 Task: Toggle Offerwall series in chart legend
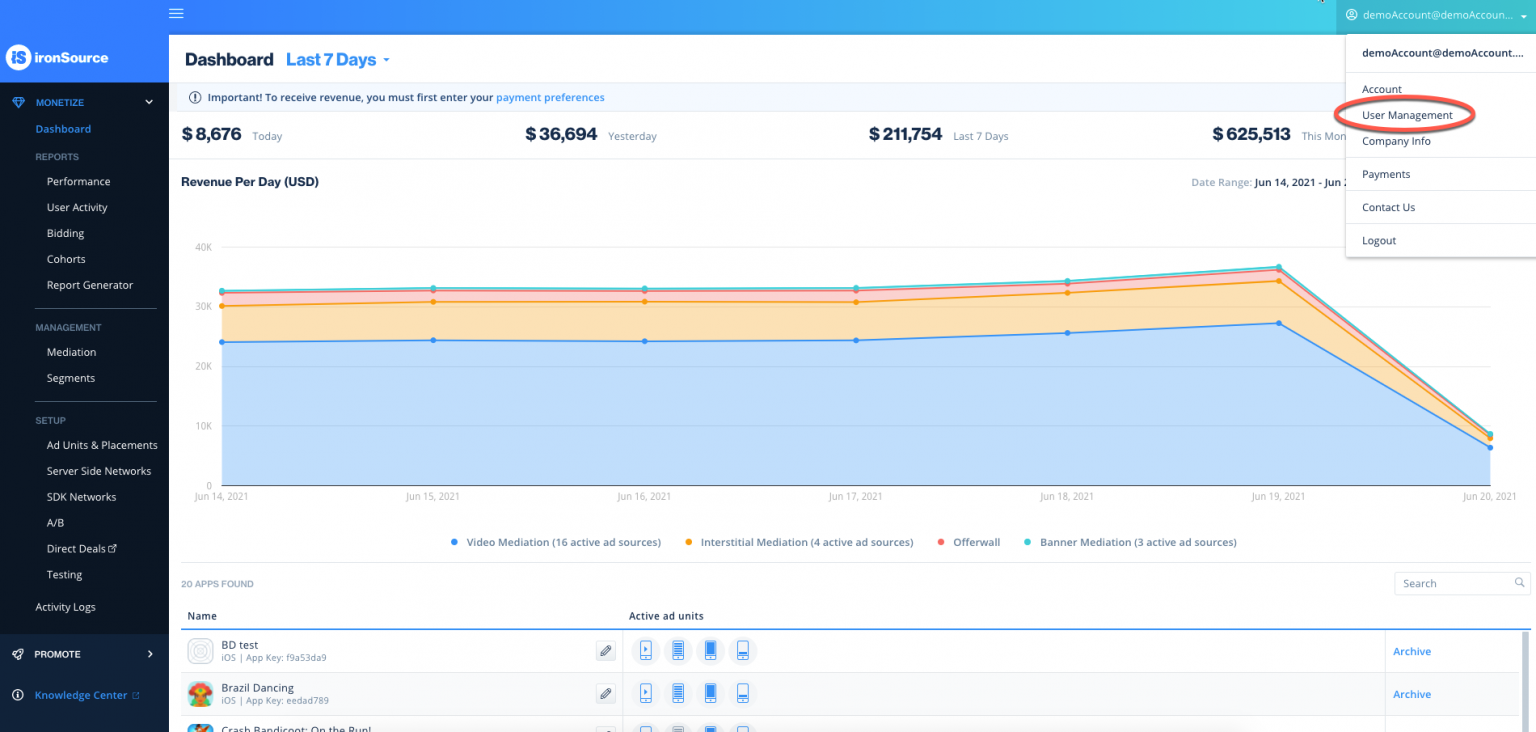click(967, 542)
